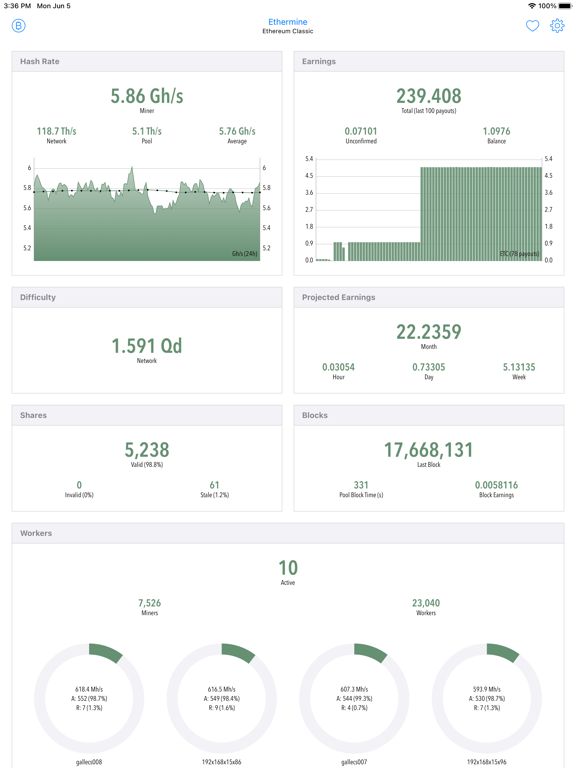Select the 7,526 Miners value
The image size is (576, 768).
click(x=149, y=603)
